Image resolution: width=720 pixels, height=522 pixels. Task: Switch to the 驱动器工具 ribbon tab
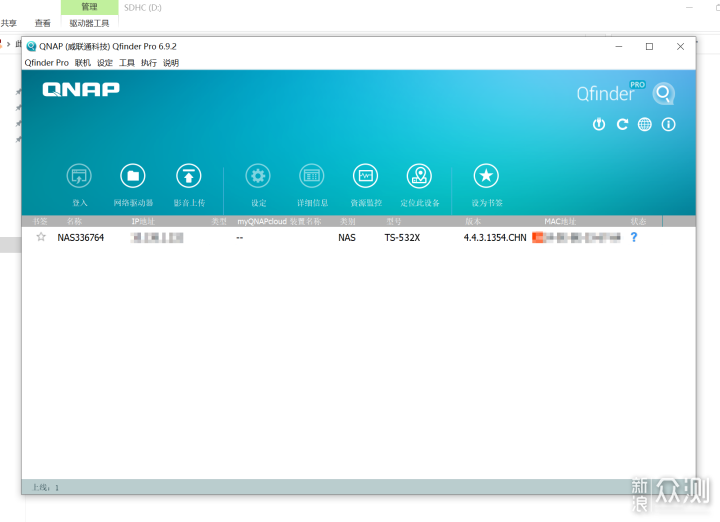[90, 23]
